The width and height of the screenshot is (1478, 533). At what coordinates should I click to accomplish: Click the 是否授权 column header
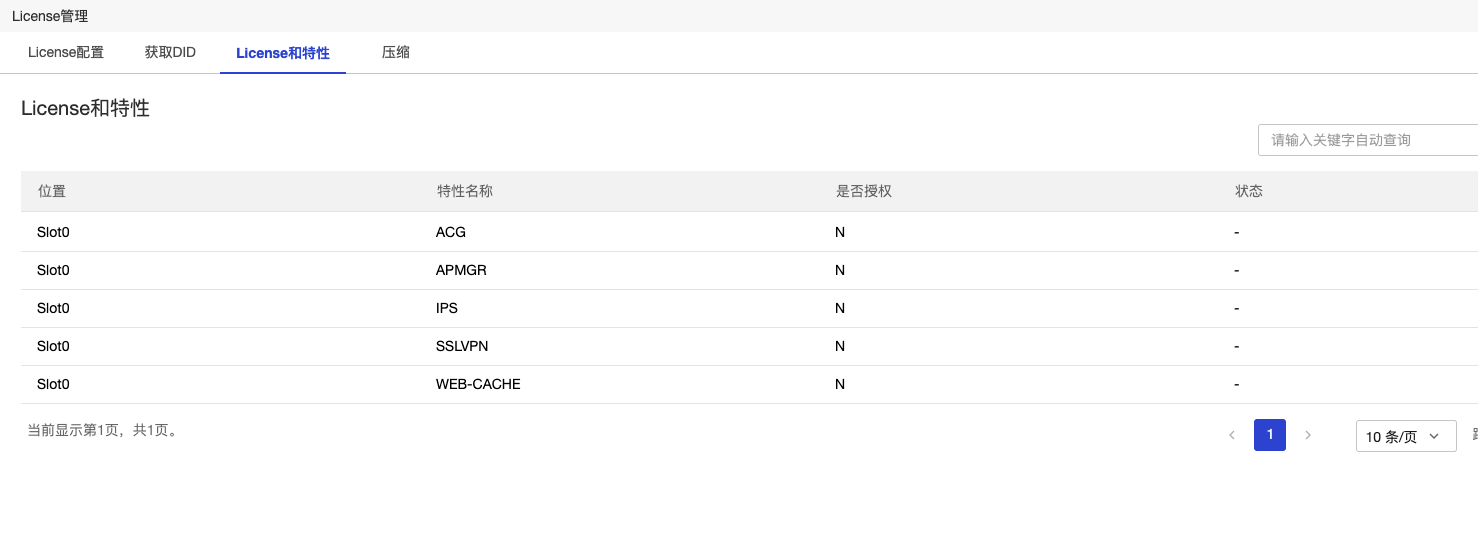click(x=863, y=191)
